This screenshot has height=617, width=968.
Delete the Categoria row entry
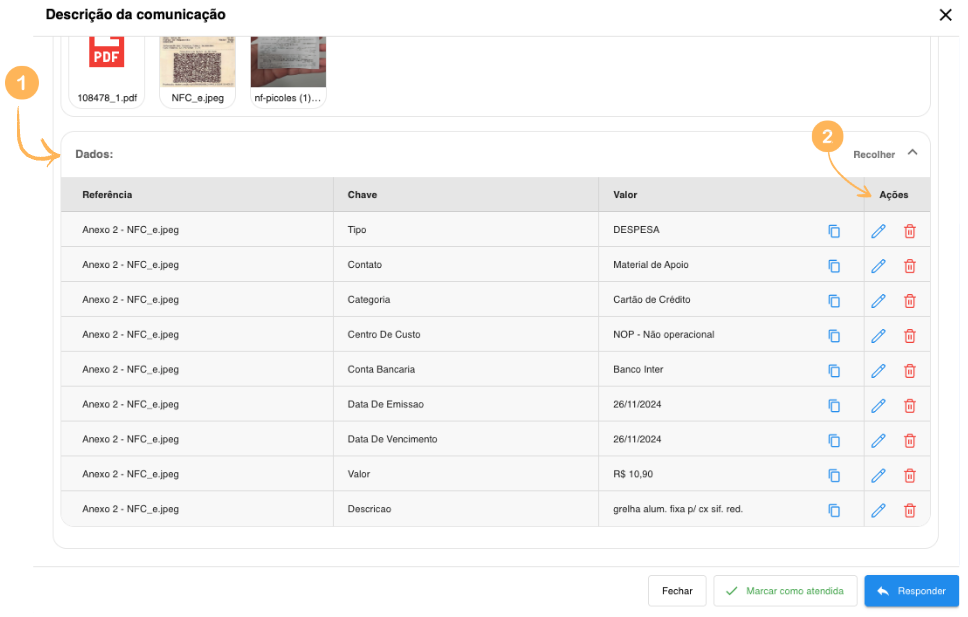tap(909, 301)
